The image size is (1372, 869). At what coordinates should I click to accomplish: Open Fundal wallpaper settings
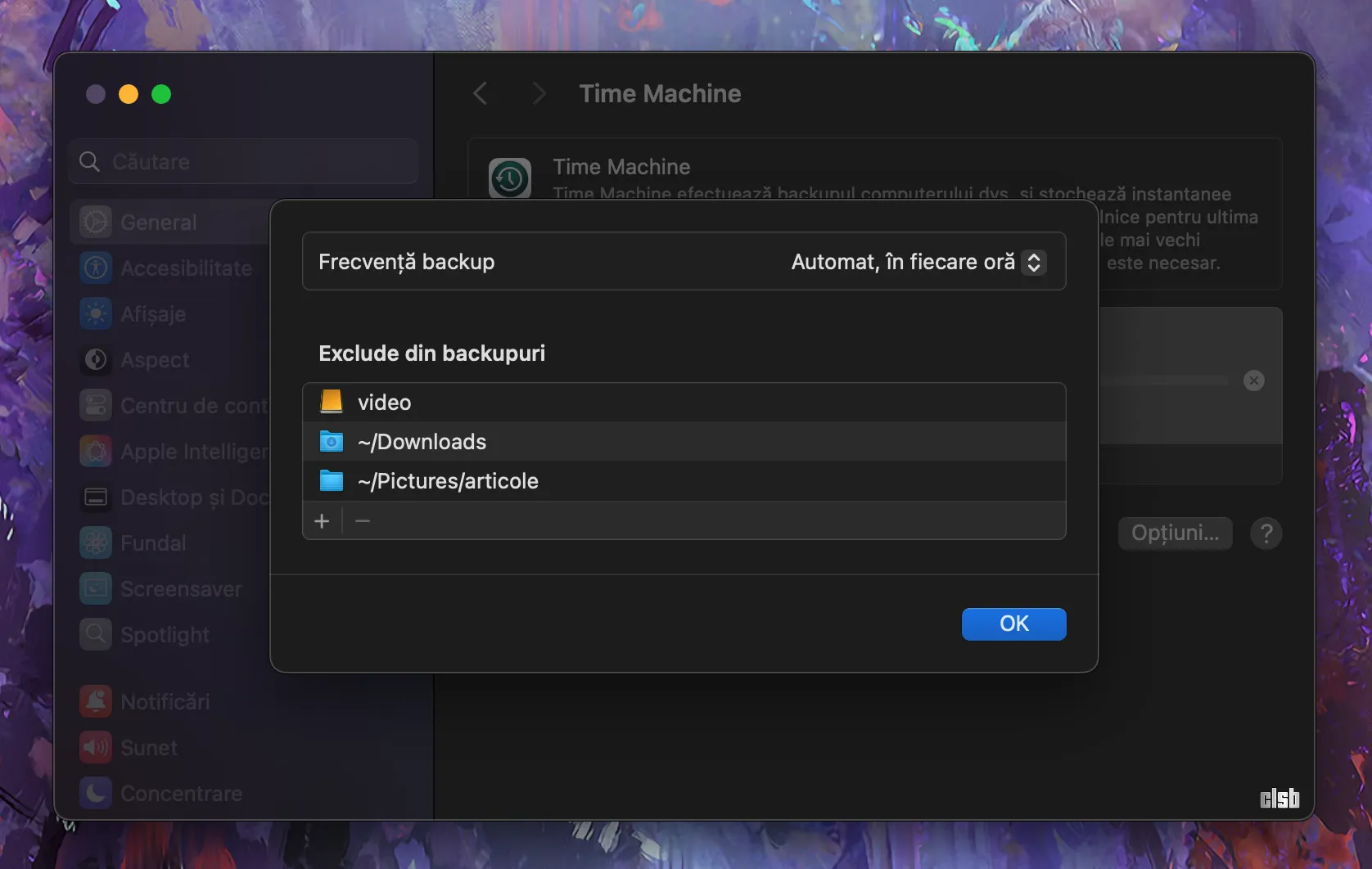click(x=170, y=543)
